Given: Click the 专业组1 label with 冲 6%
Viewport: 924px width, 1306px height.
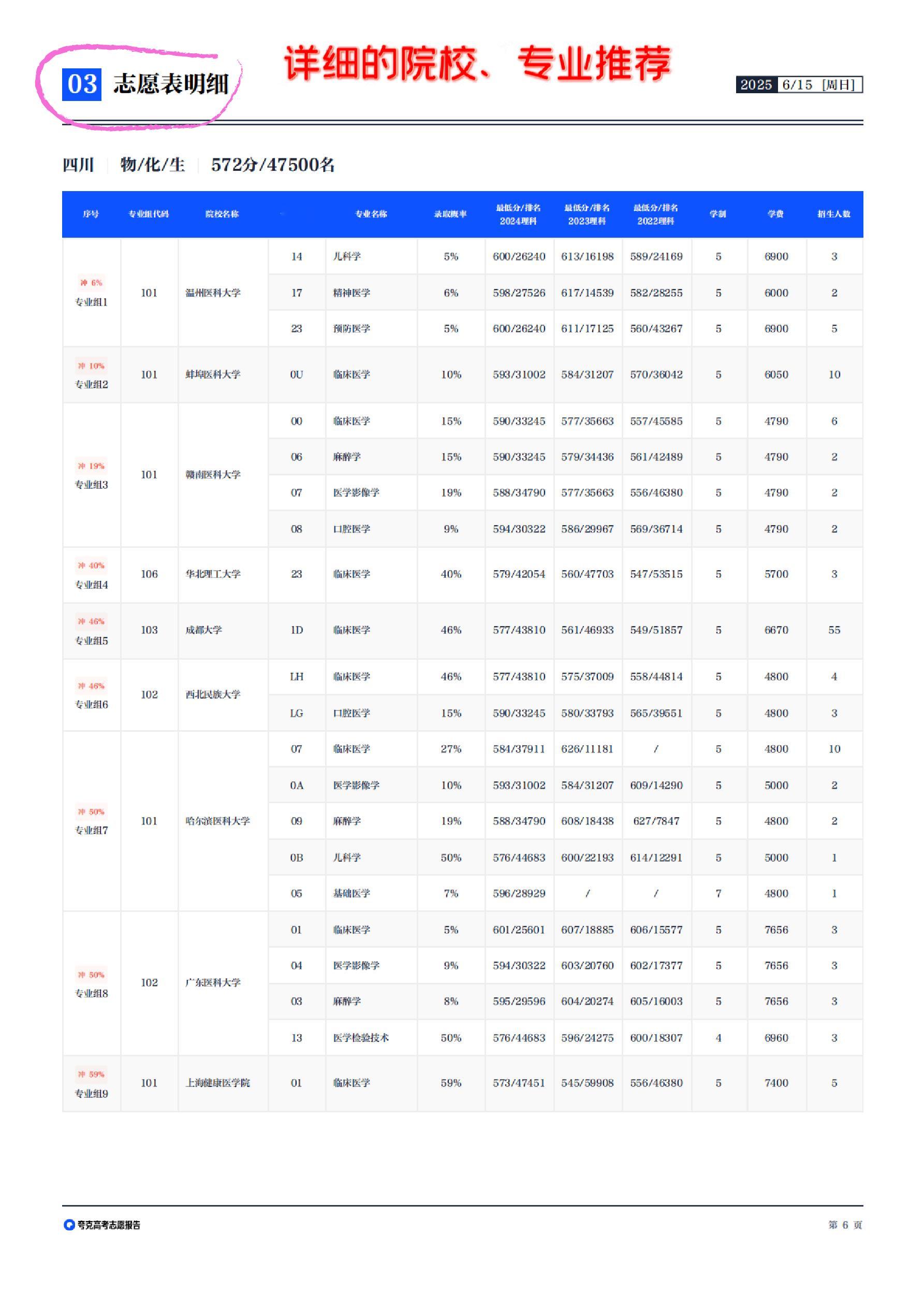Looking at the screenshot, I should tap(91, 302).
